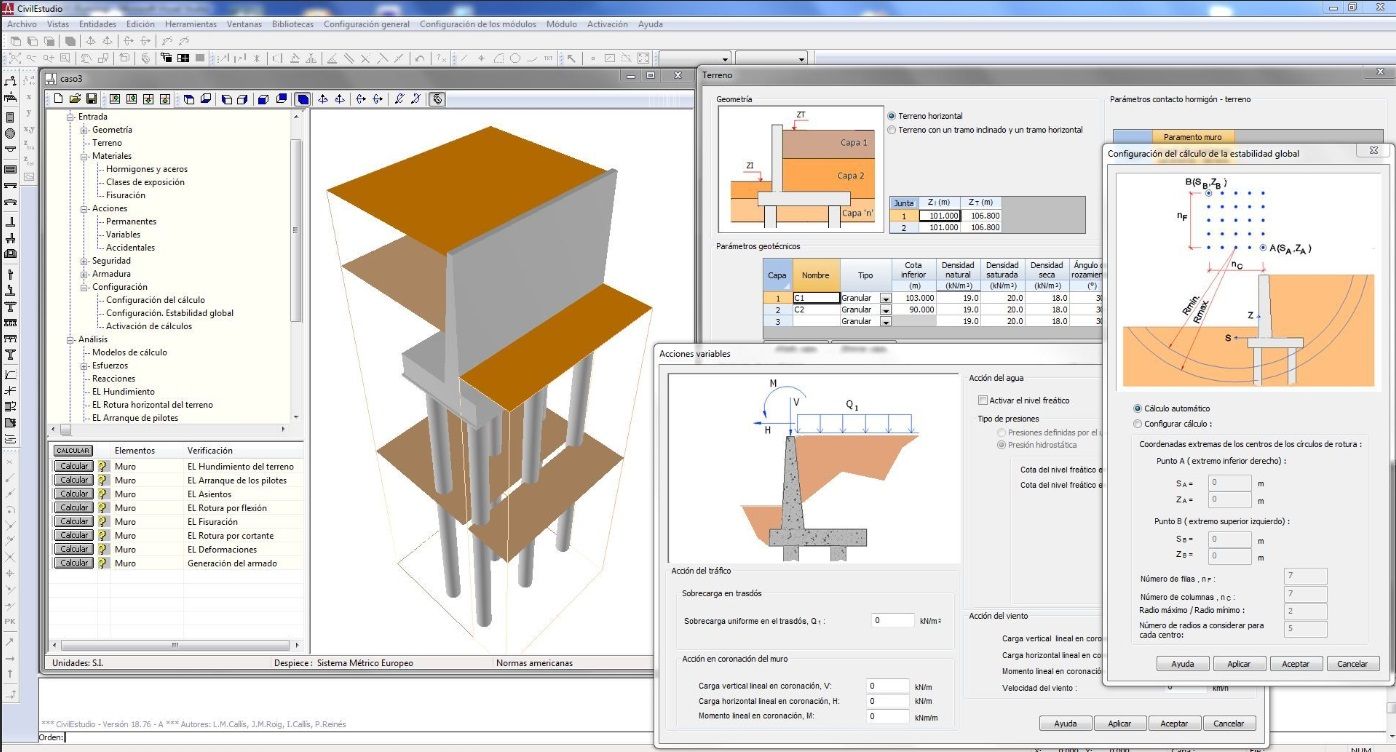Viewport: 1396px width, 752px height.
Task: Open the Configuración general menu
Action: pyautogui.click(x=367, y=24)
